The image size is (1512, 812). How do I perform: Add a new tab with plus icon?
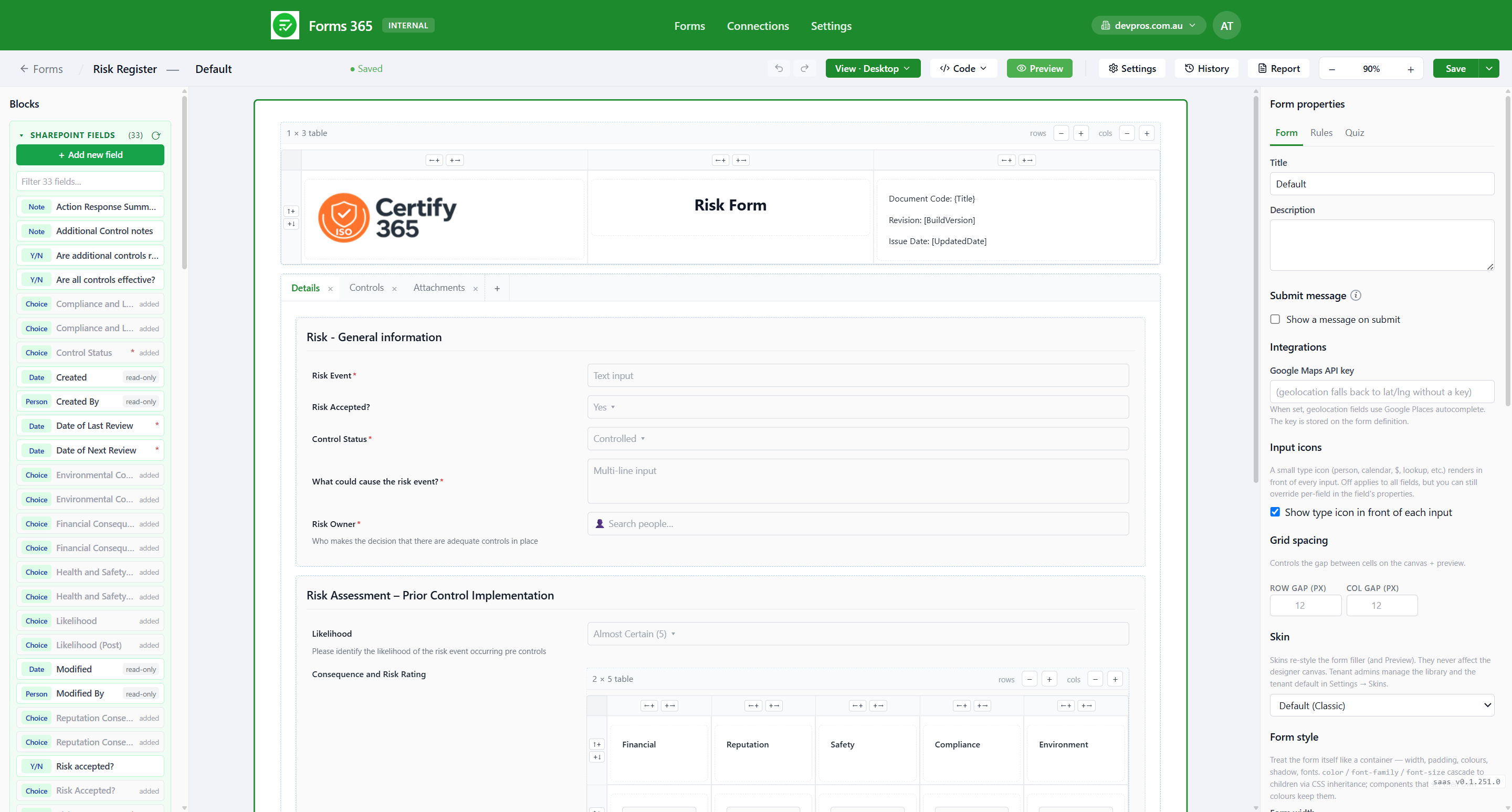(497, 289)
